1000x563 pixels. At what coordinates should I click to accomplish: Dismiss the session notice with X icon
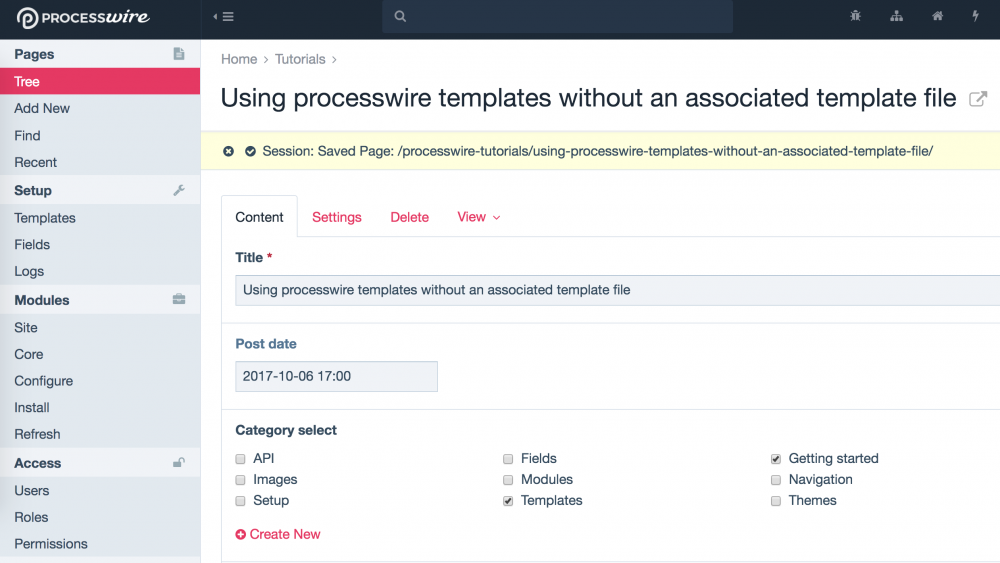tap(229, 151)
